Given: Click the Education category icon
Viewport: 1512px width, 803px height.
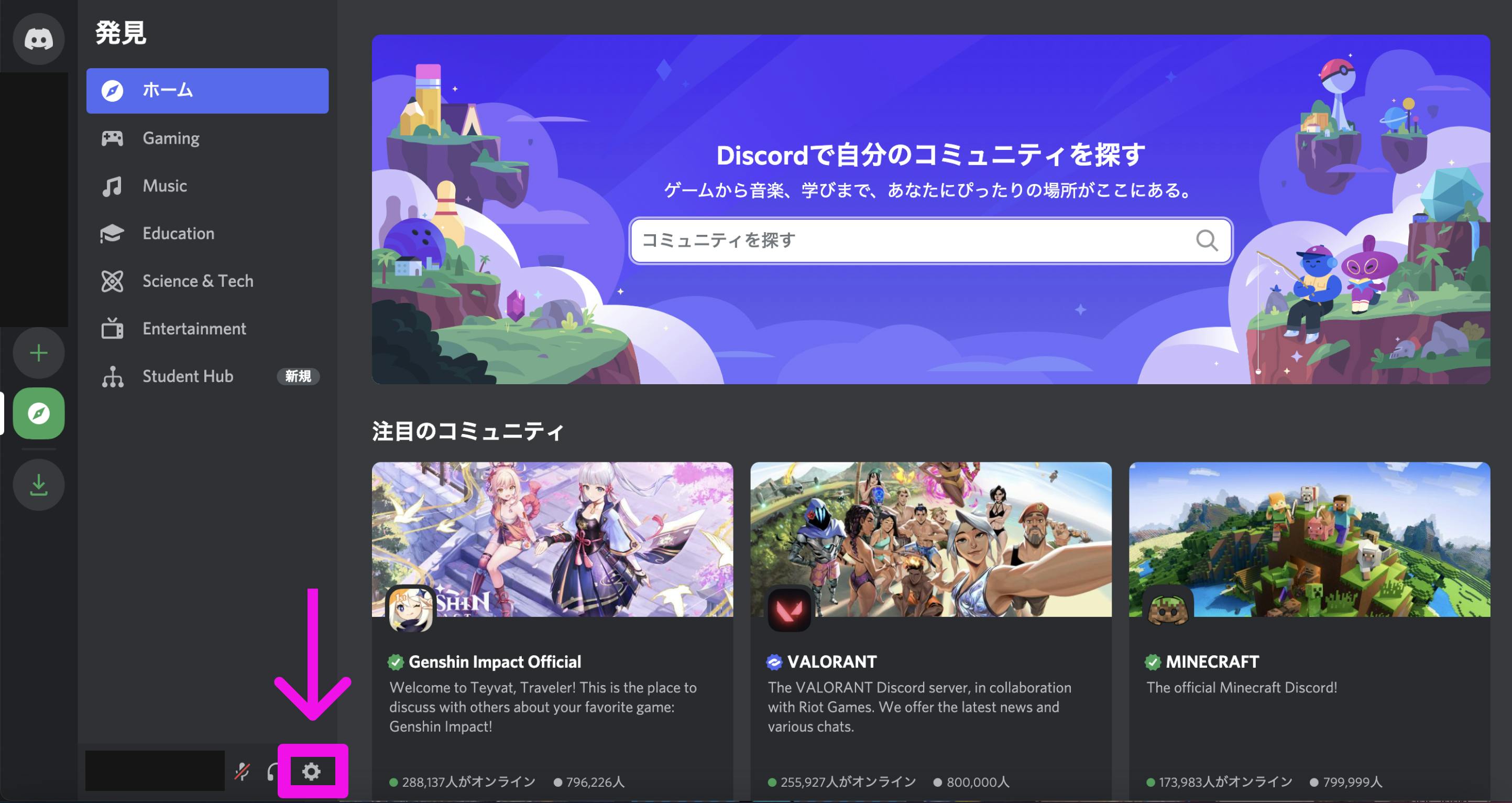Looking at the screenshot, I should point(112,233).
